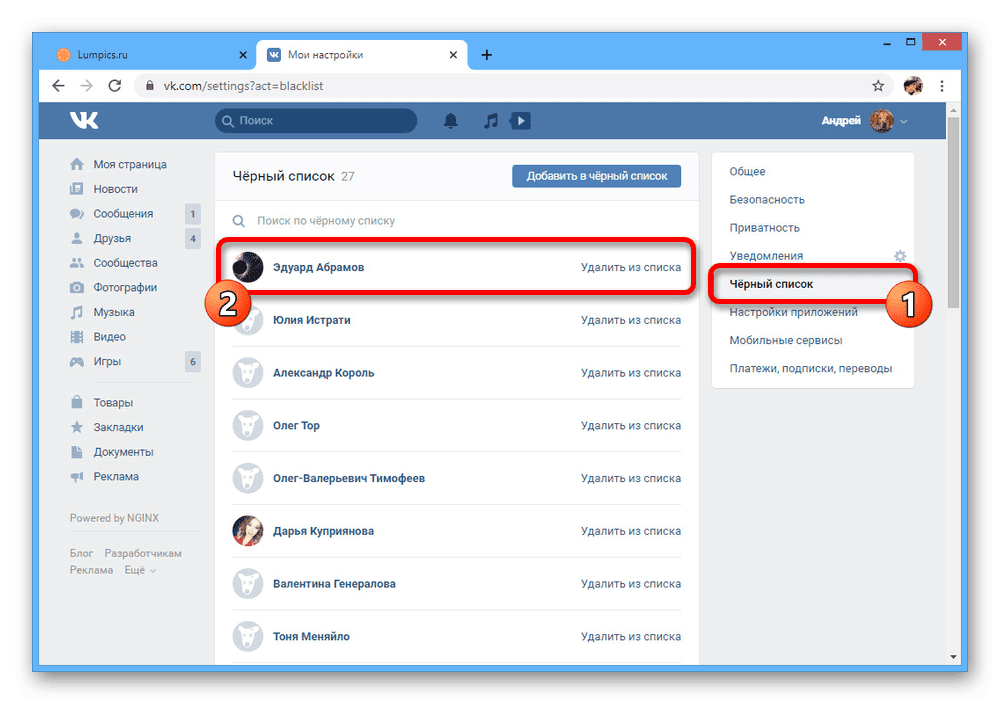This screenshot has height=704, width=1000.
Task: Remove Юлия Истрати from blacklist
Action: (x=631, y=320)
